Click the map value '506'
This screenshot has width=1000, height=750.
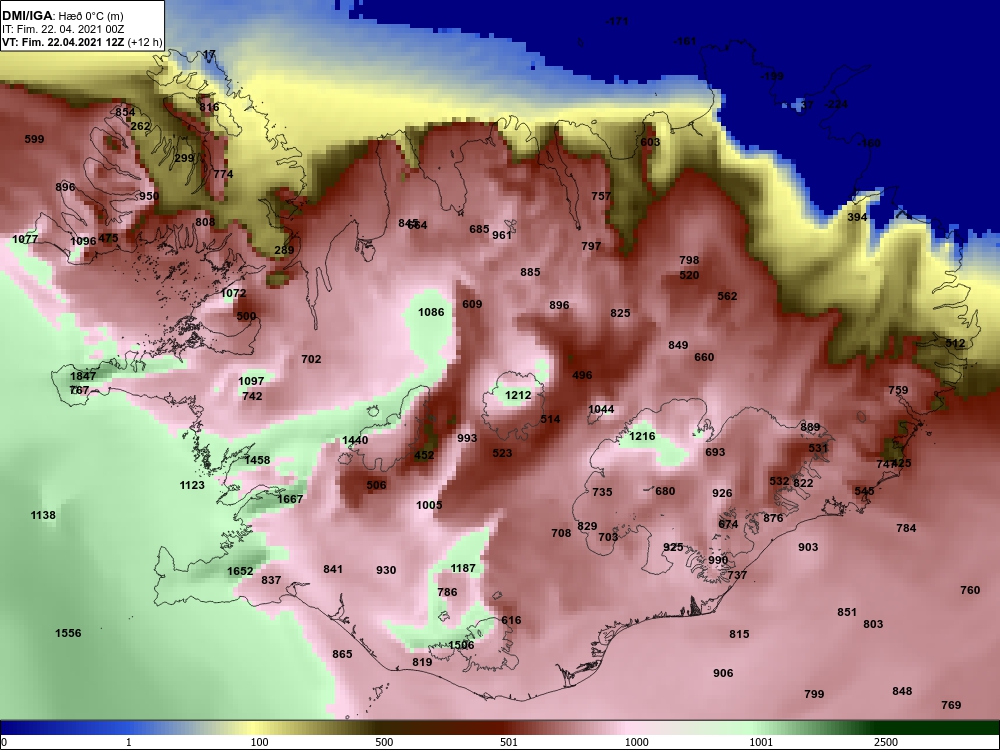[376, 485]
